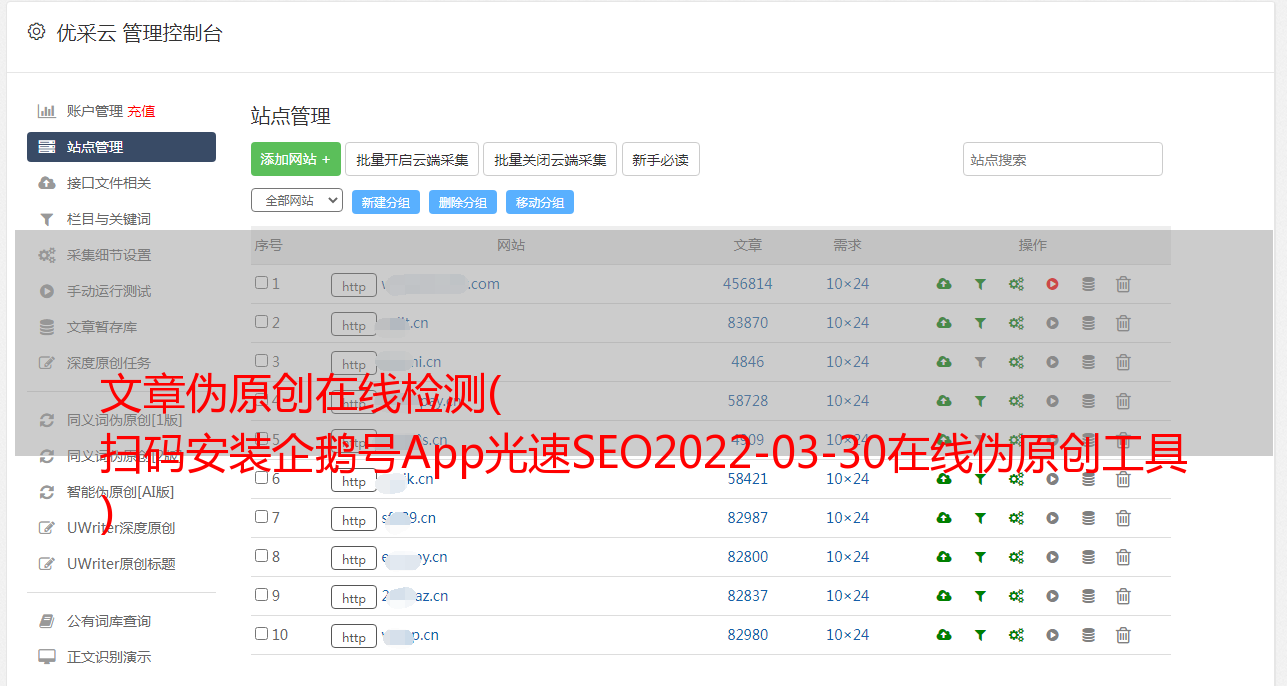Open the gear settings icon in row 8
1287x686 pixels.
pyautogui.click(x=1016, y=557)
